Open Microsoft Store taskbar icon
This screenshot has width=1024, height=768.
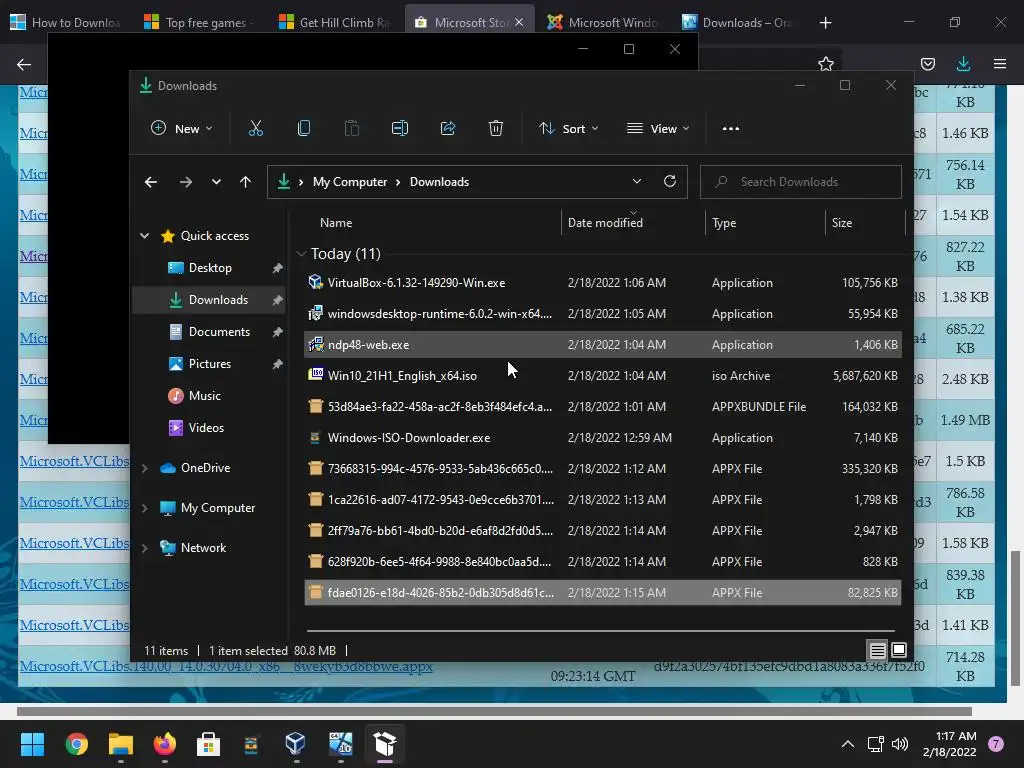pos(208,744)
